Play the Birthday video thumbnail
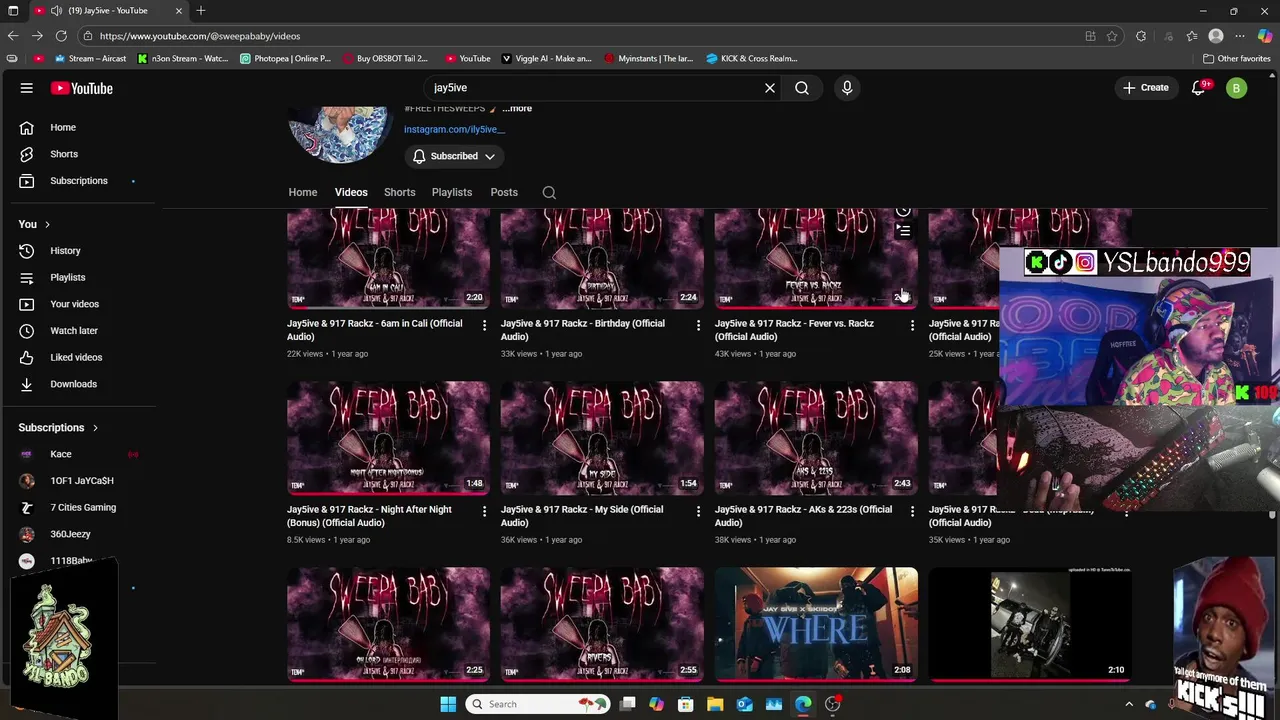Image resolution: width=1280 pixels, height=720 pixels. pos(602,258)
